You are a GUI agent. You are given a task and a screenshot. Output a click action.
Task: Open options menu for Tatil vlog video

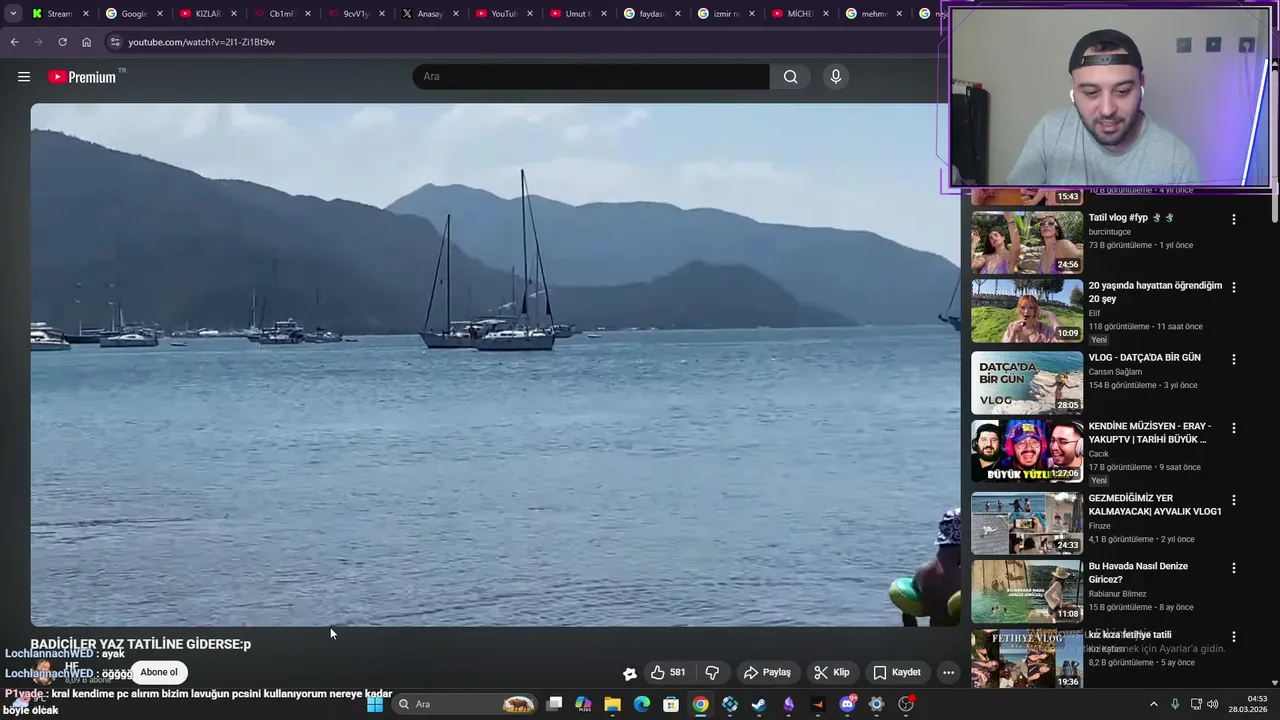pos(1233,219)
